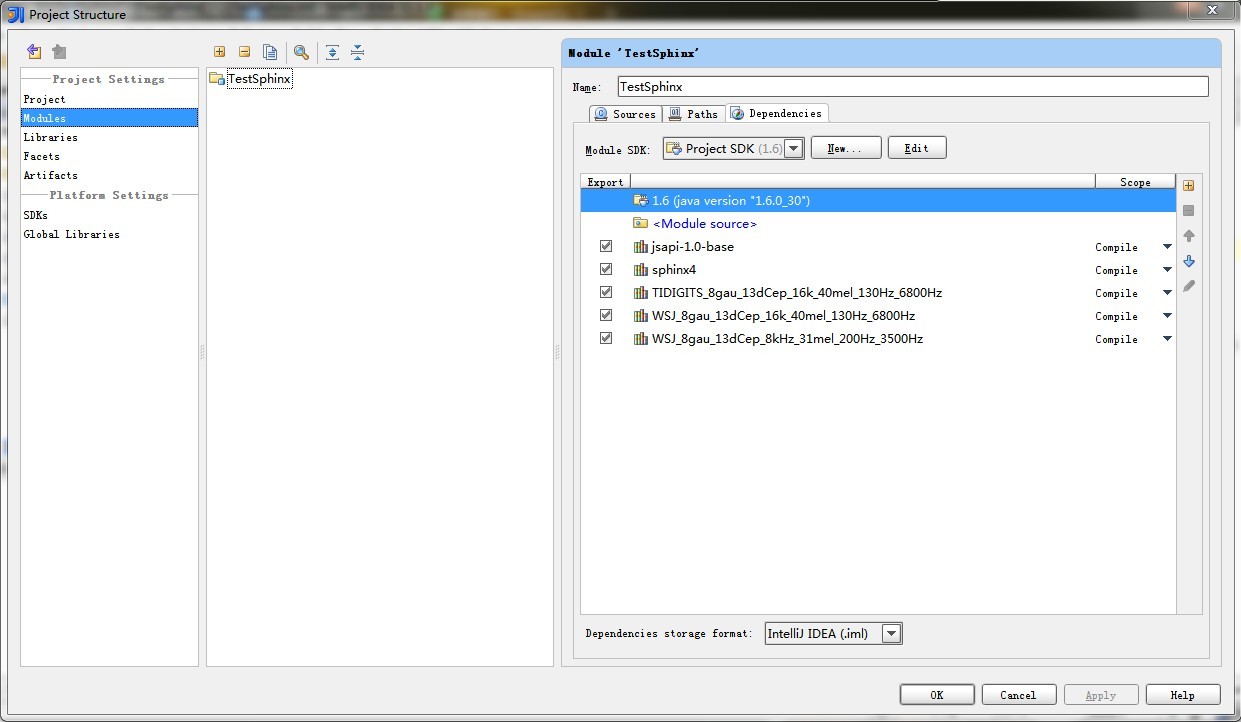Open scope dropdown for WSJ_8gau 8kHz row
This screenshot has width=1241, height=722.
[x=1166, y=339]
